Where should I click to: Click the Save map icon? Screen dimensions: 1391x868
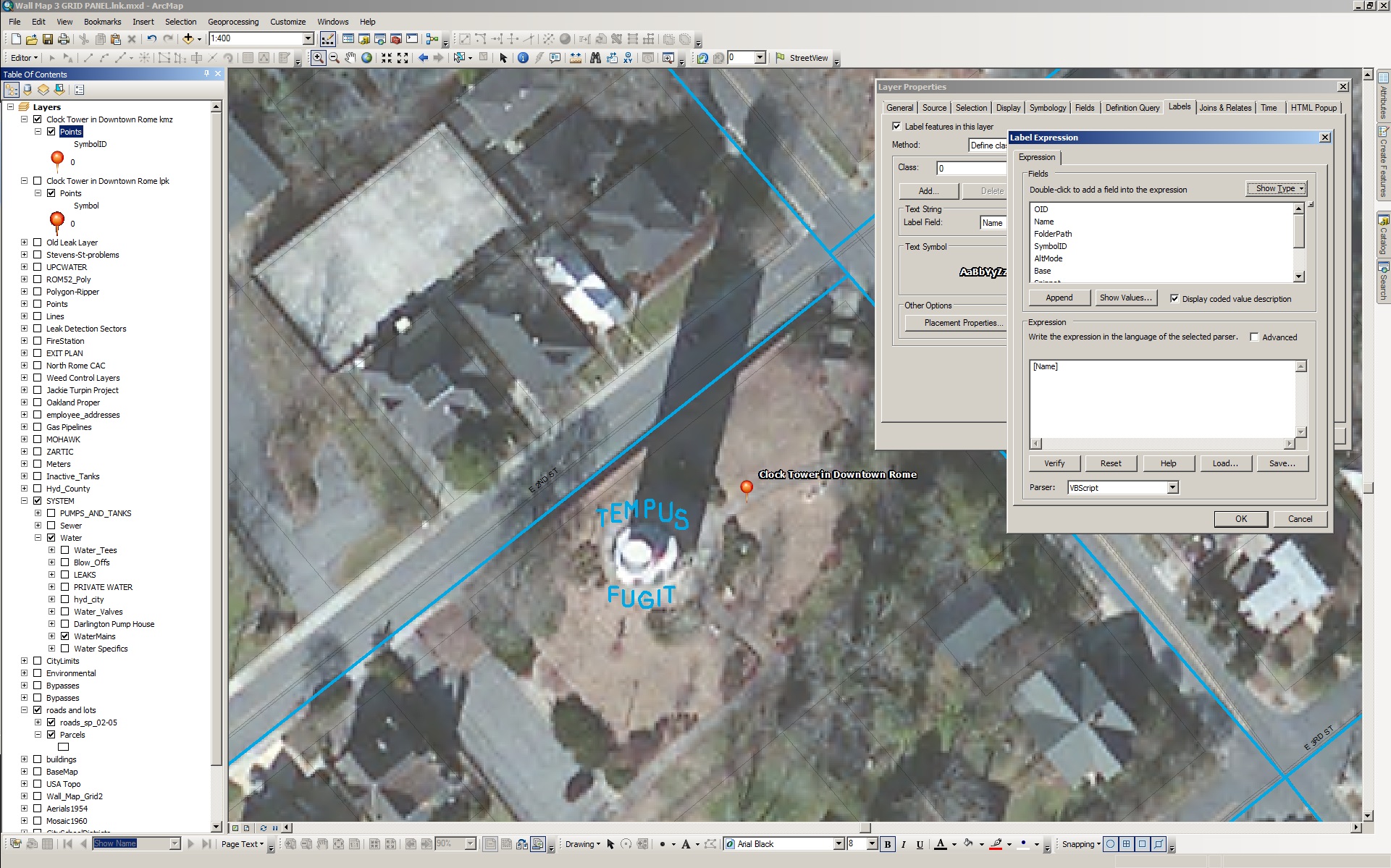pos(48,39)
